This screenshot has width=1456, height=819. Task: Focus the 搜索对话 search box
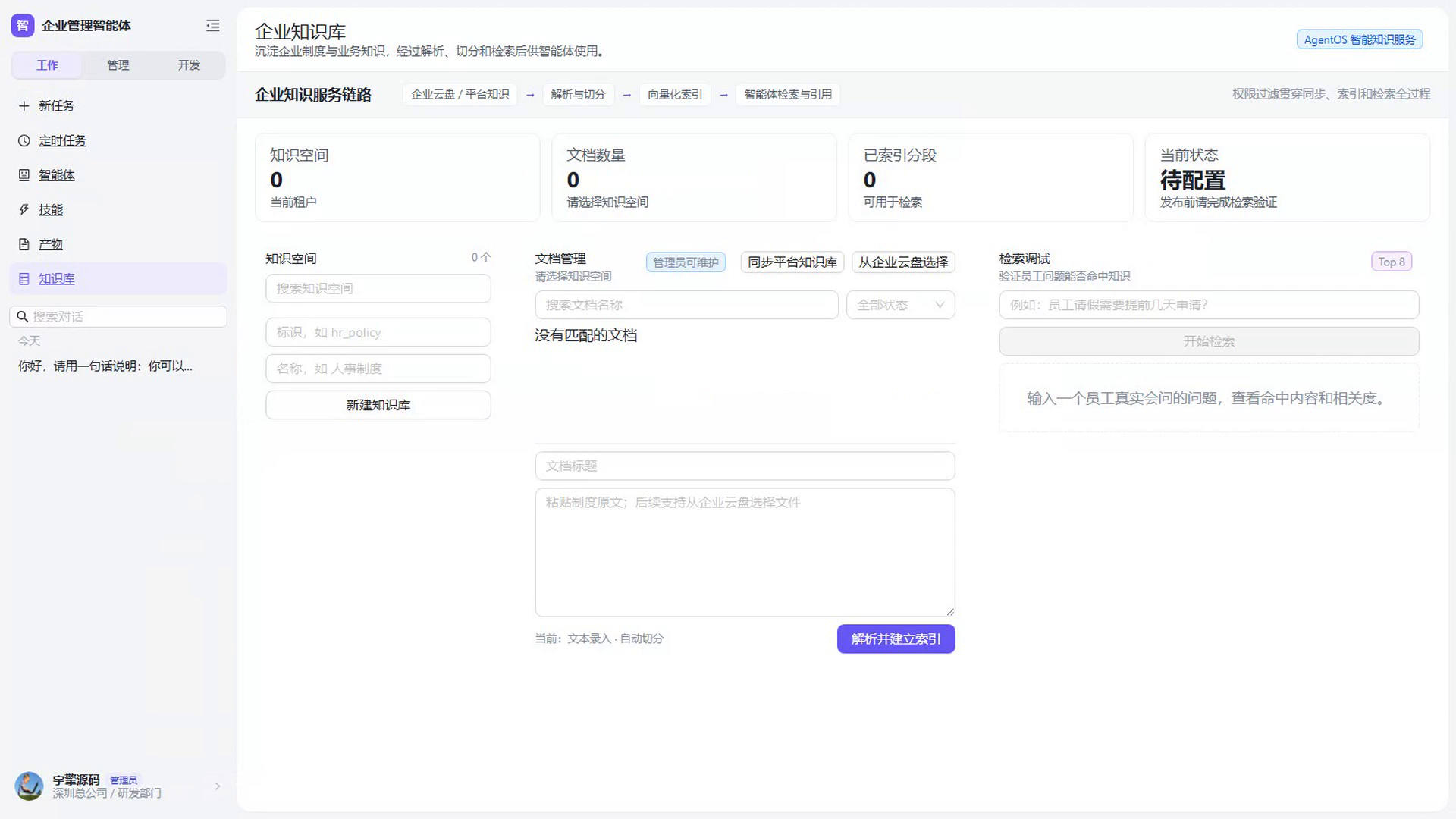click(x=118, y=317)
